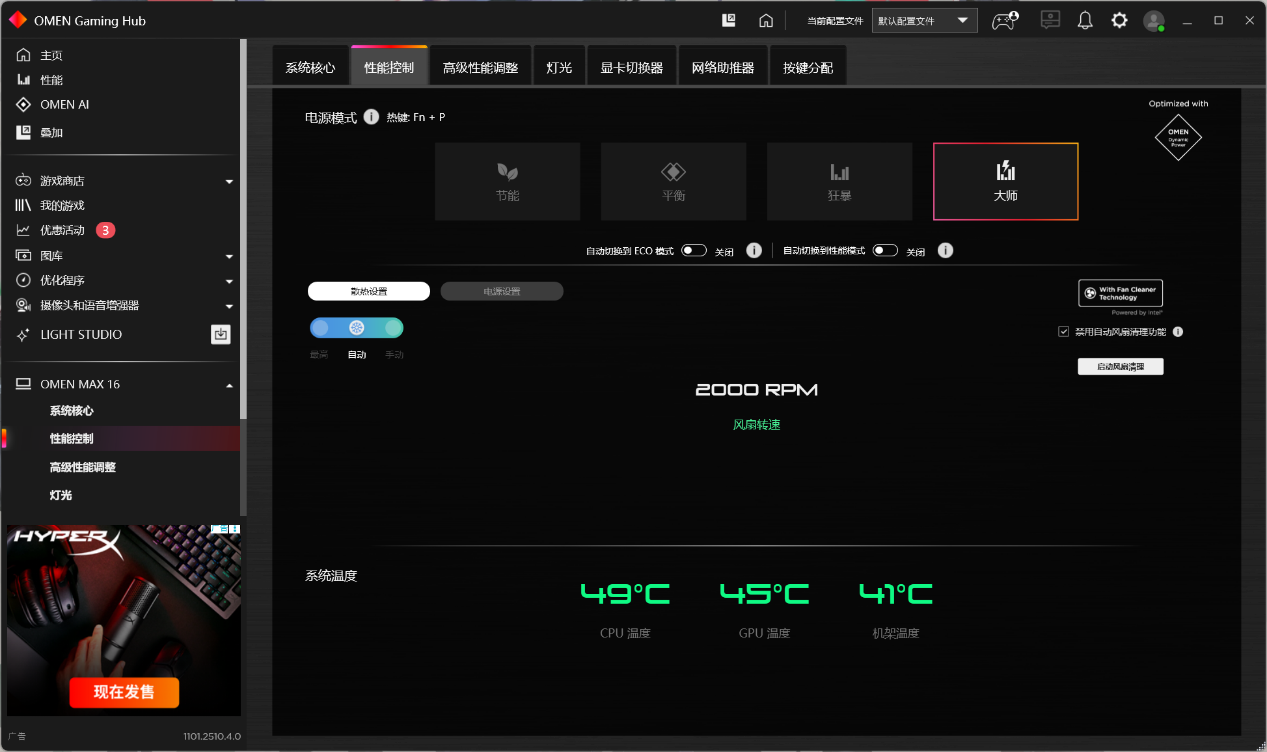1267x752 pixels.
Task: Uncheck 禁用自动风扇清理功能
Action: coord(1064,331)
